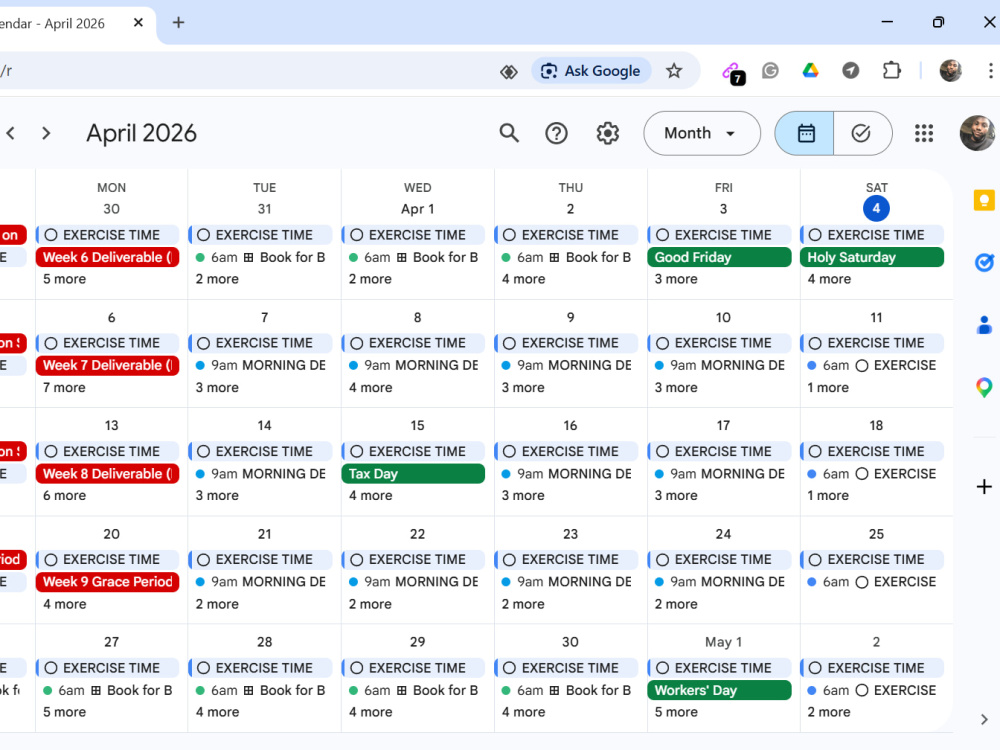The width and height of the screenshot is (1000, 750).
Task: Bookmark this page with the star icon
Action: coord(673,71)
